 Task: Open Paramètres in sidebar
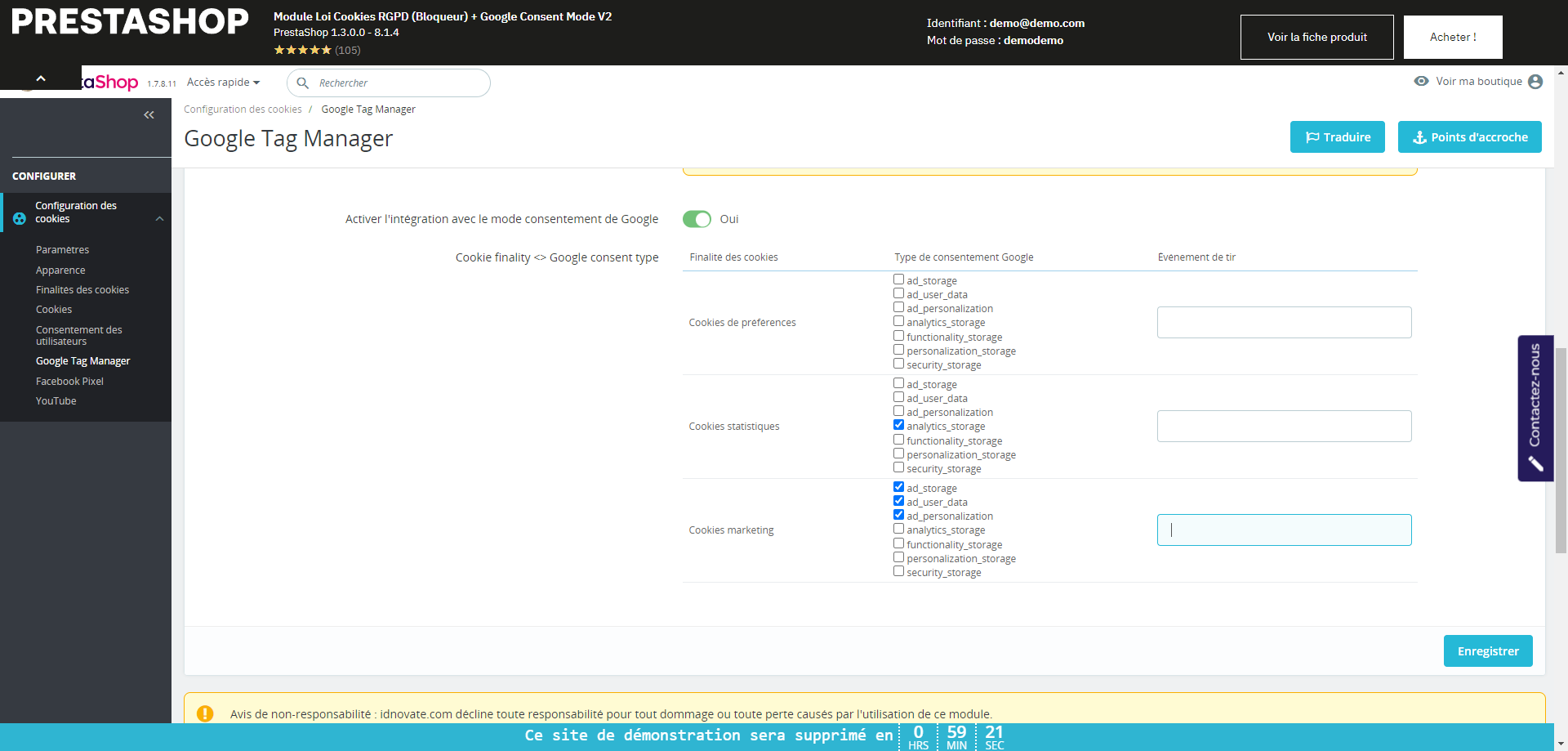(62, 250)
